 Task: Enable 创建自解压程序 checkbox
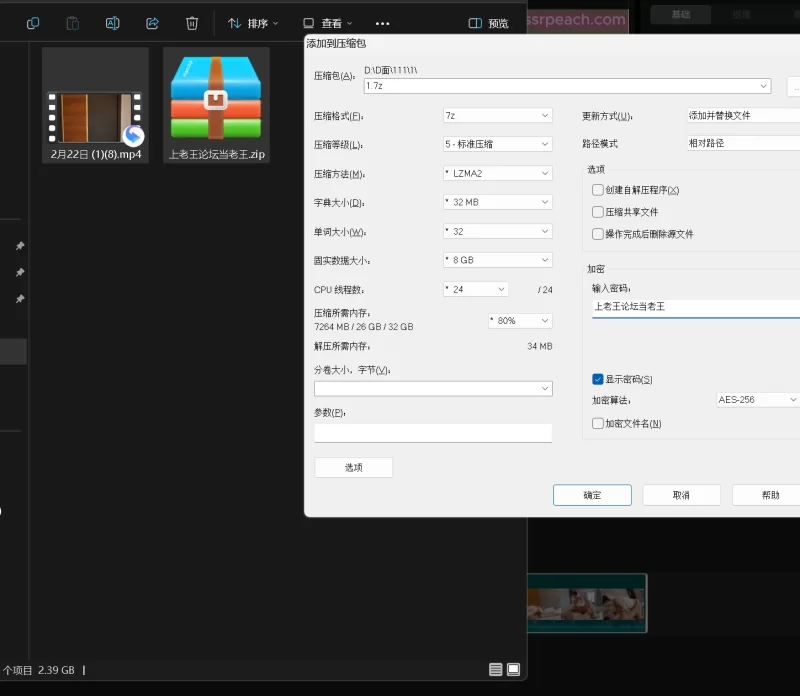(598, 190)
